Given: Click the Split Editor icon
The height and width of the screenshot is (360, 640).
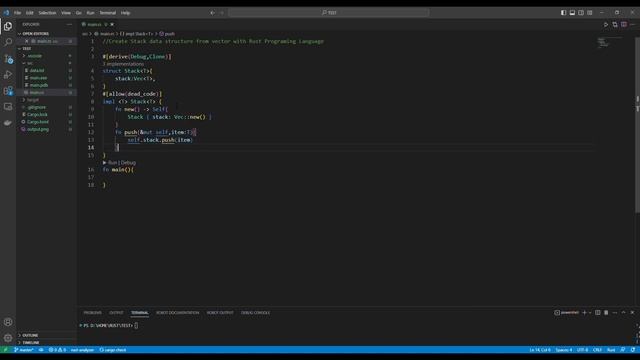Looking at the screenshot, I should click(624, 24).
